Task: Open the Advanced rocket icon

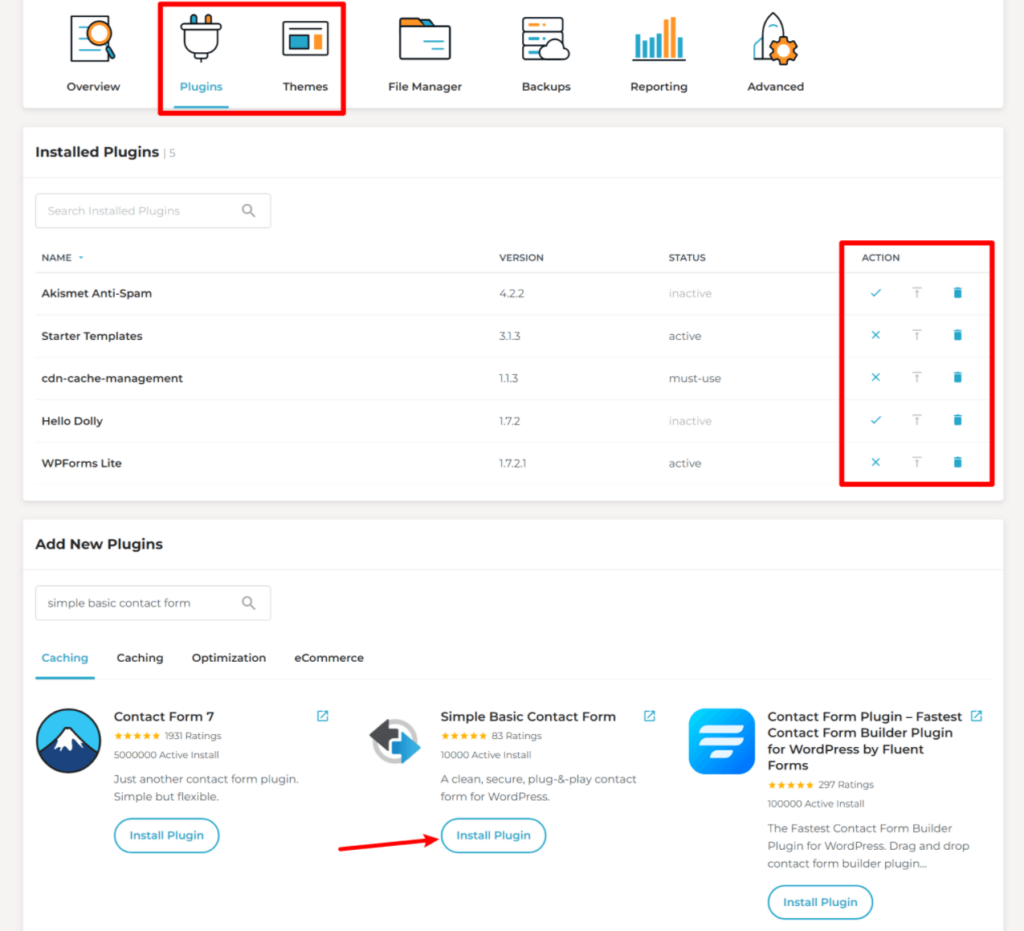Action: pos(775,40)
